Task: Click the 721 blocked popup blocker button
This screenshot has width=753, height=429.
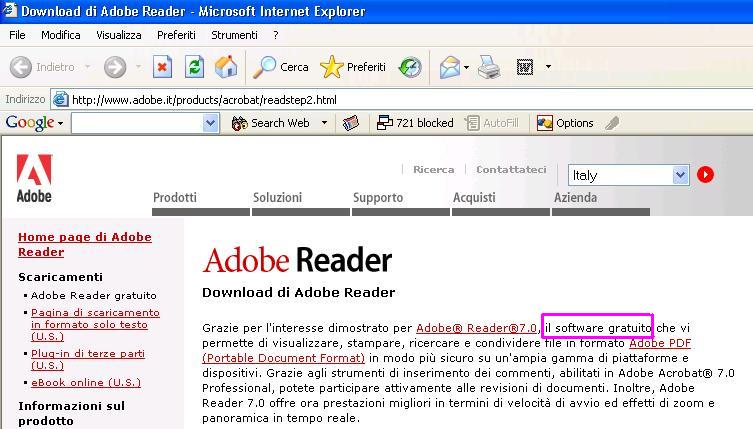Action: click(x=415, y=123)
